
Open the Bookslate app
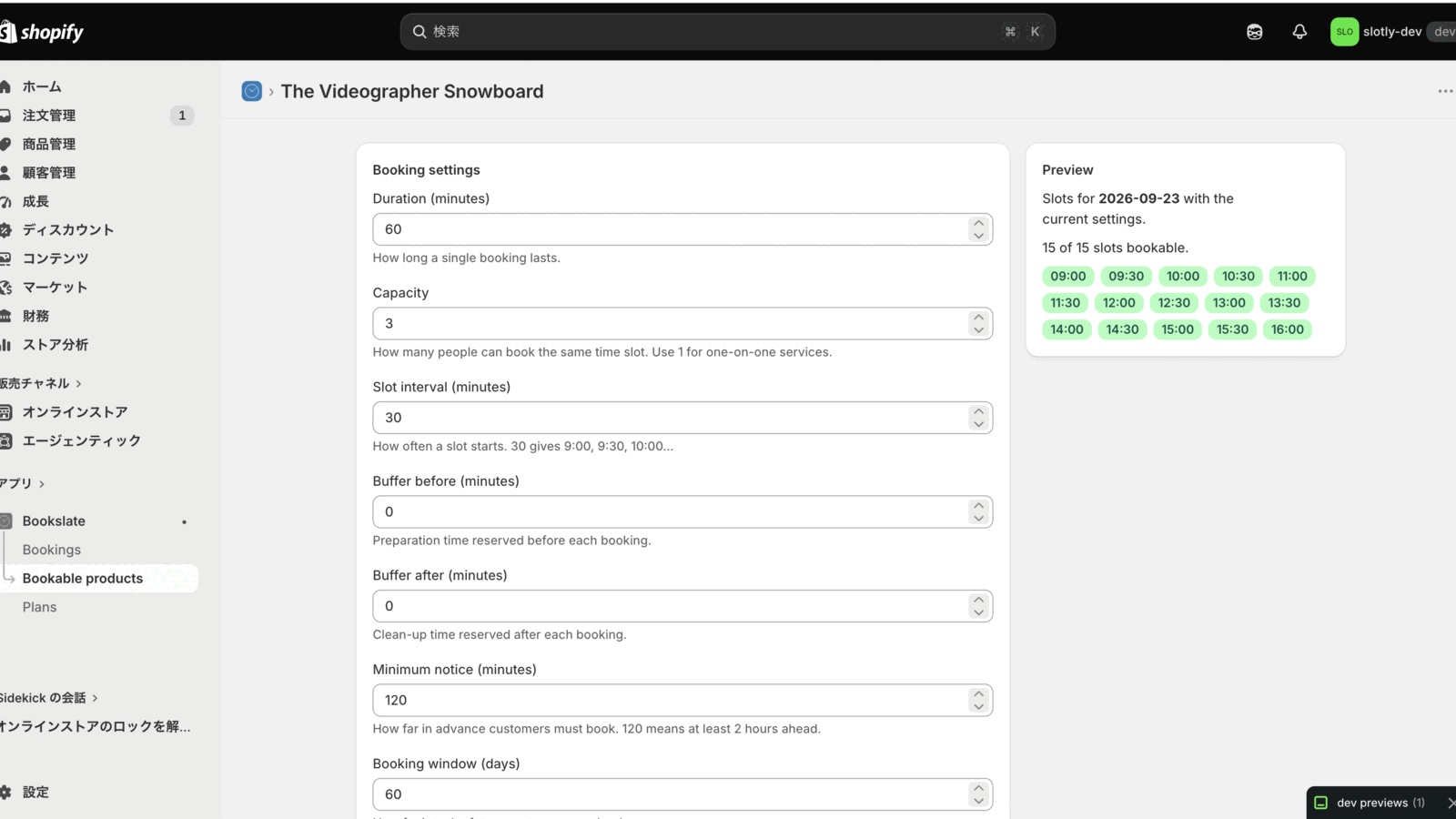(x=54, y=521)
